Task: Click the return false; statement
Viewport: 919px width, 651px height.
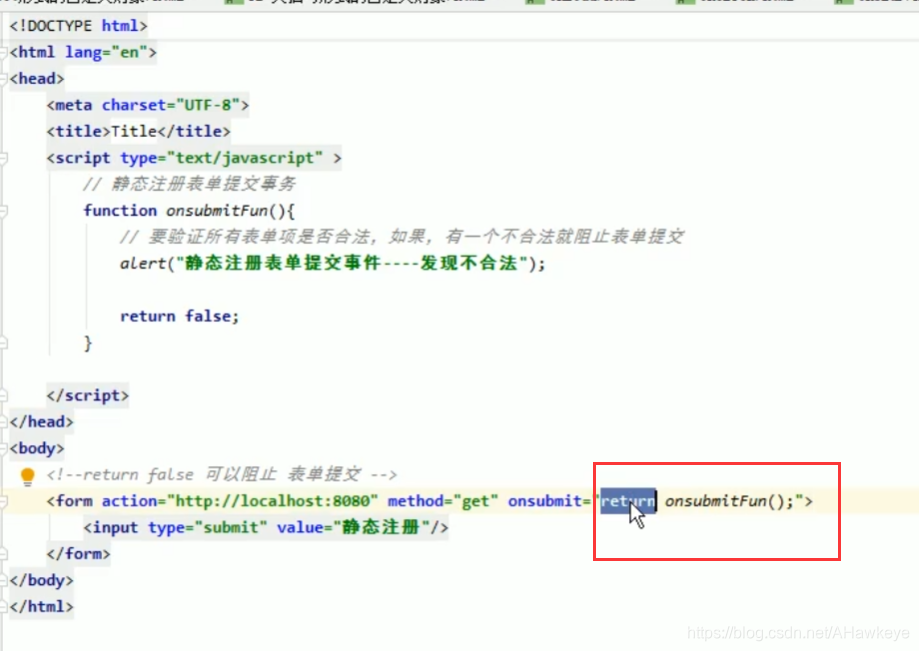Action: click(x=180, y=316)
